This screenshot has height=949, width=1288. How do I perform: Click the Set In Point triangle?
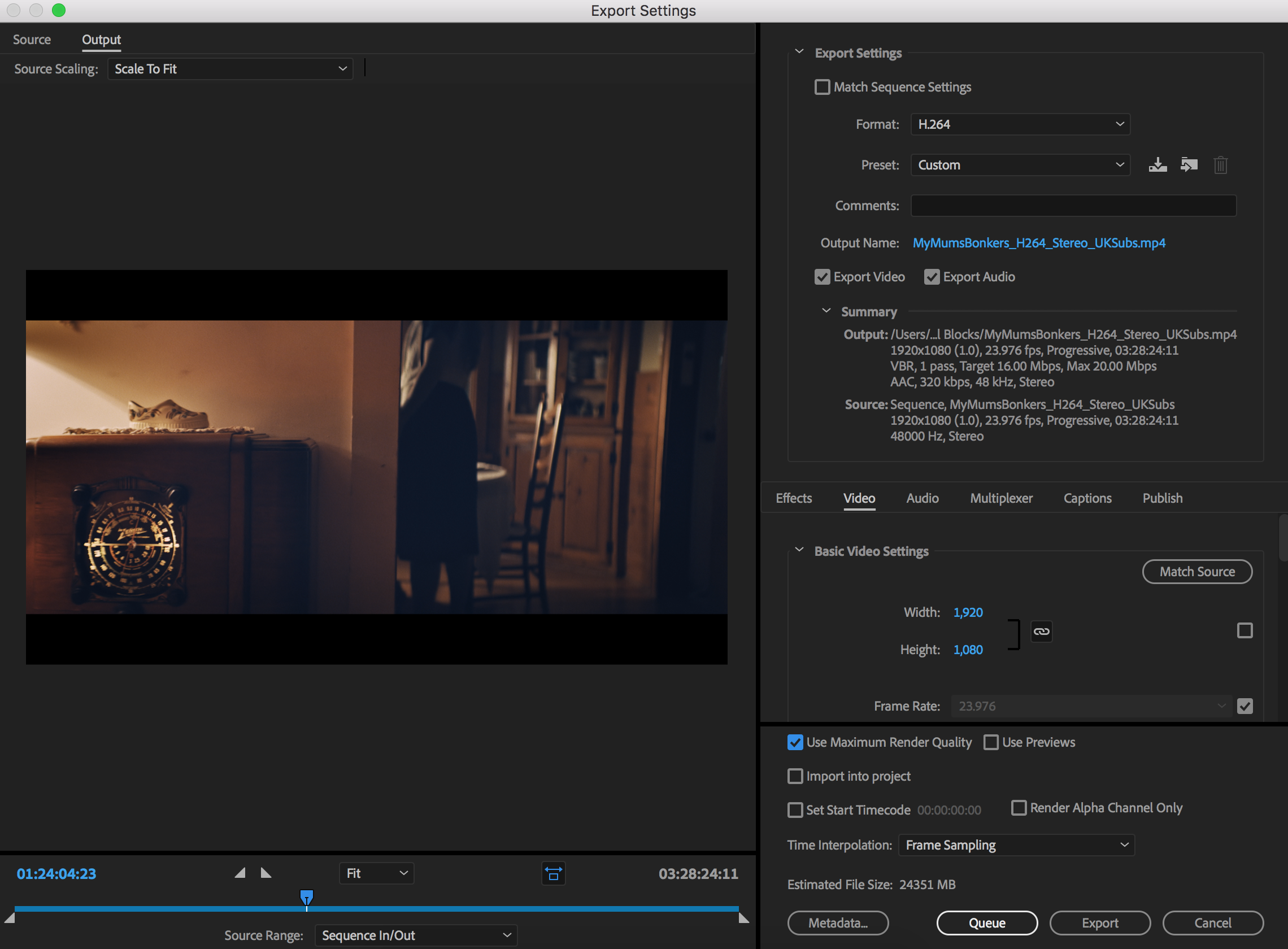point(240,873)
